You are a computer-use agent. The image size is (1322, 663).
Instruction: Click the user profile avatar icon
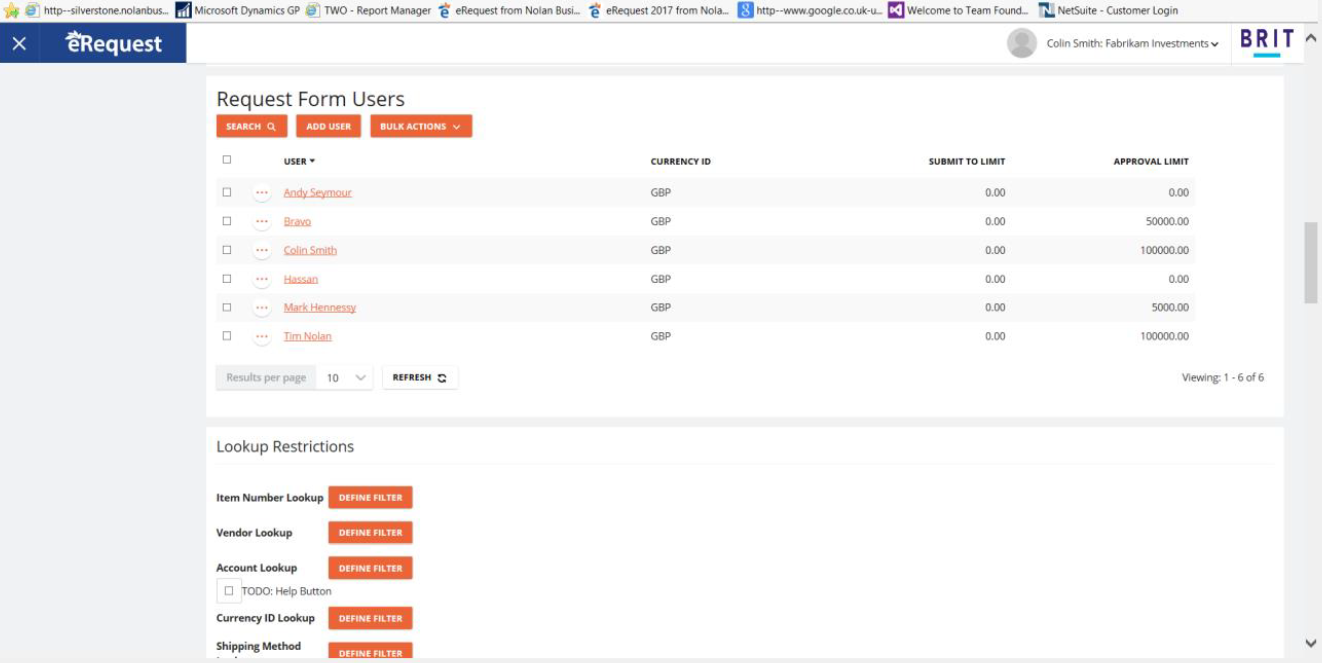pos(1021,43)
